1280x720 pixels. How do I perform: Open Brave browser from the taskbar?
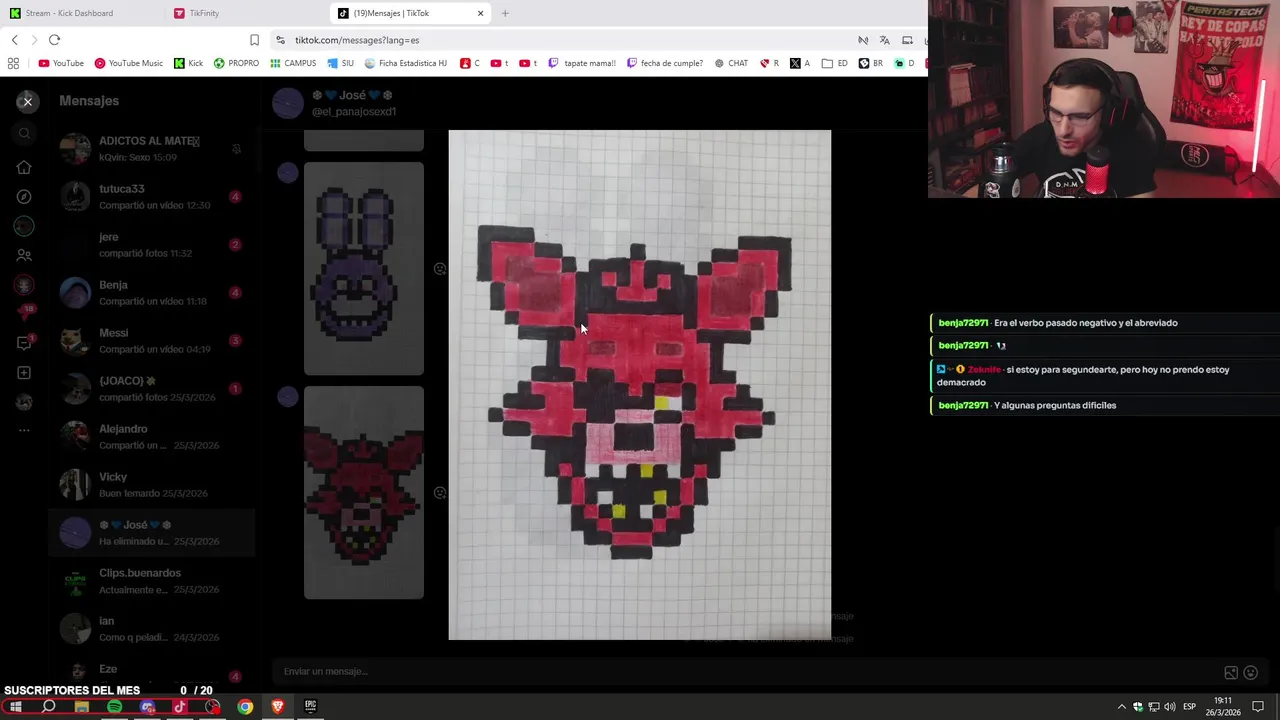point(278,707)
